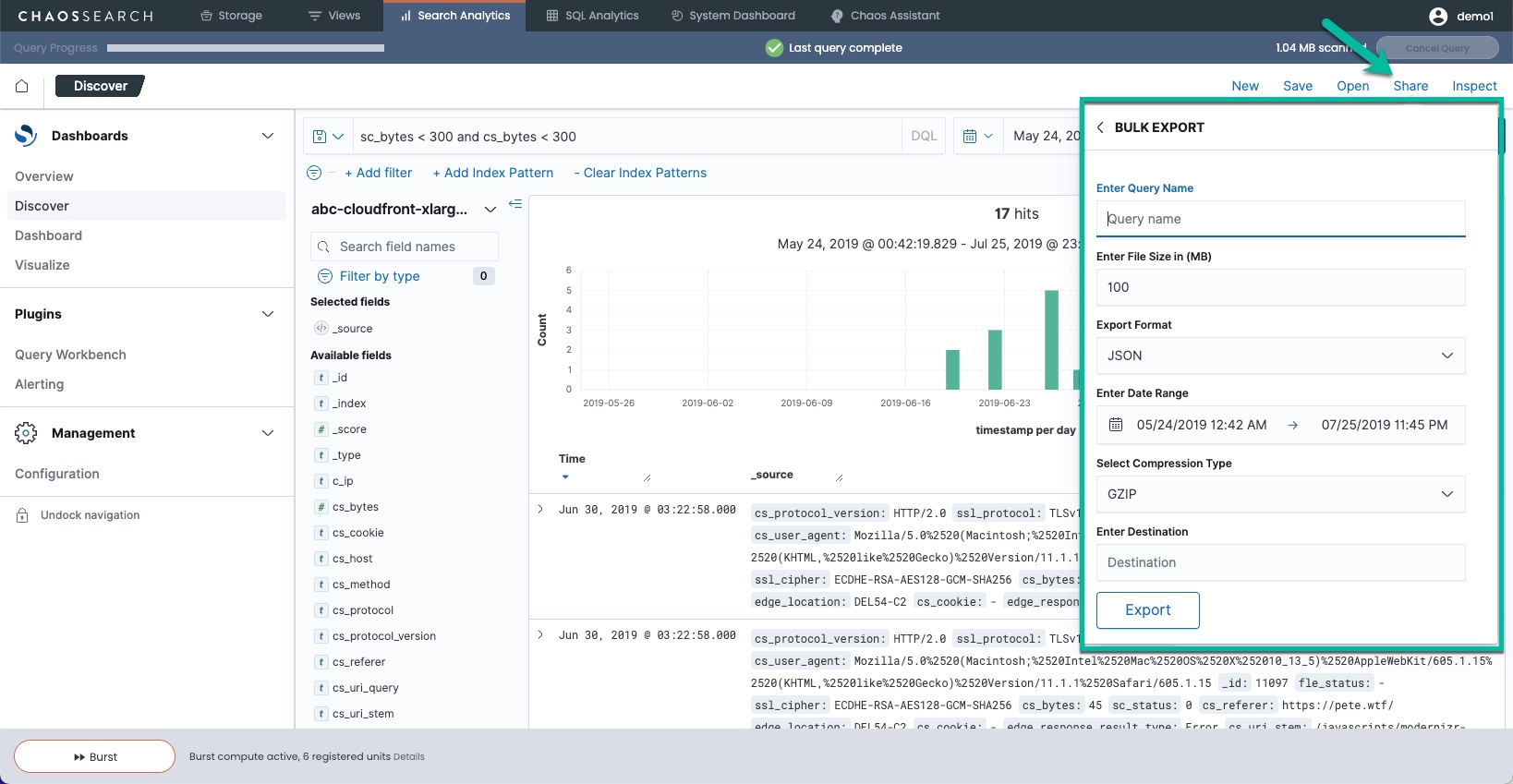Click the Save menu item

coord(1298,86)
